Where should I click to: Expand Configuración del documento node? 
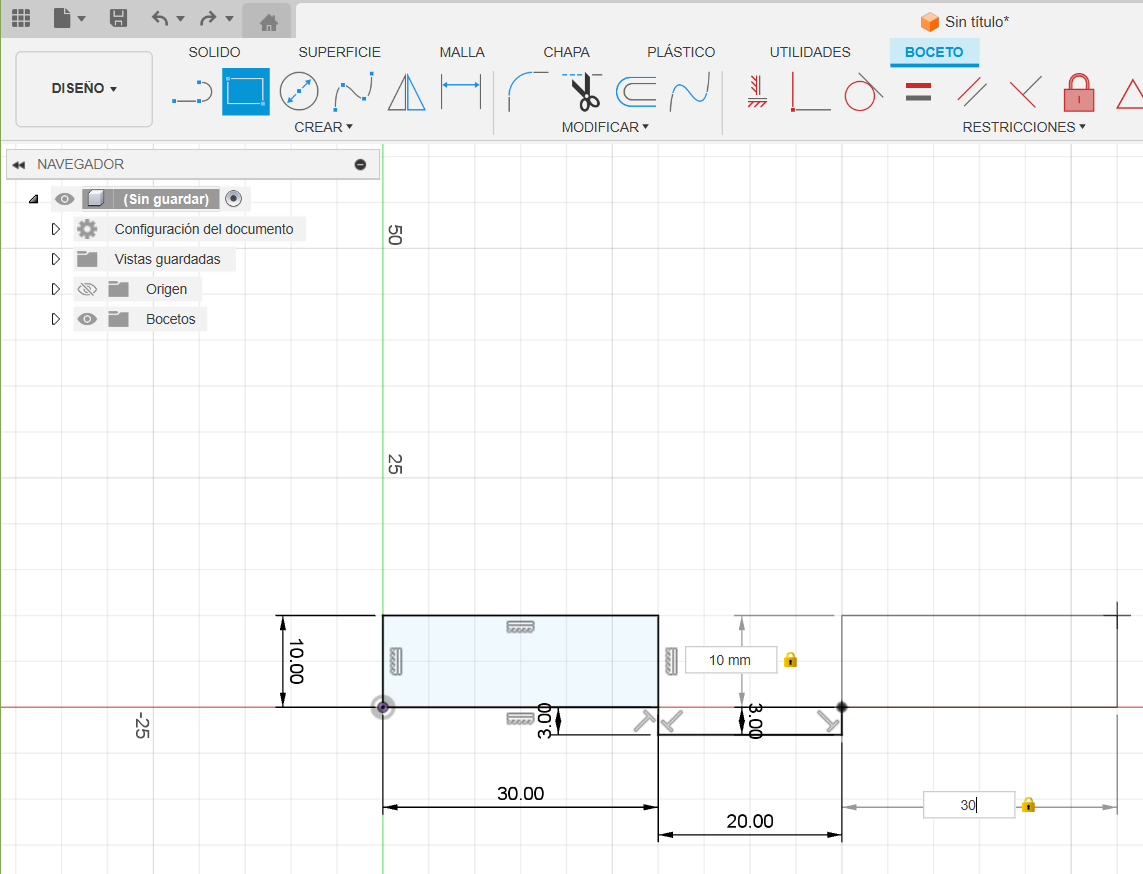point(55,229)
